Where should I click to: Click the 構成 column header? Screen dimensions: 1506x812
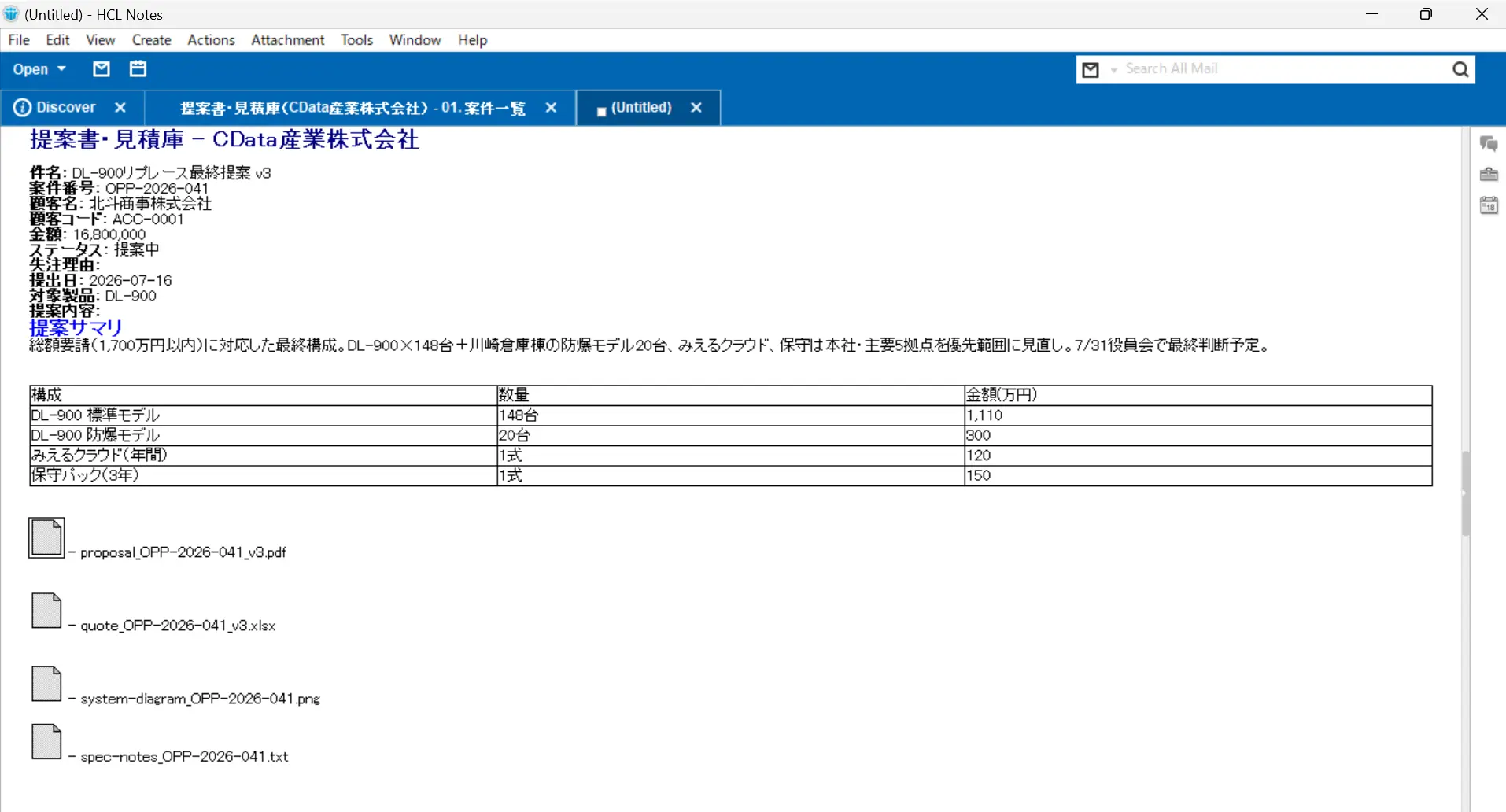click(x=263, y=395)
